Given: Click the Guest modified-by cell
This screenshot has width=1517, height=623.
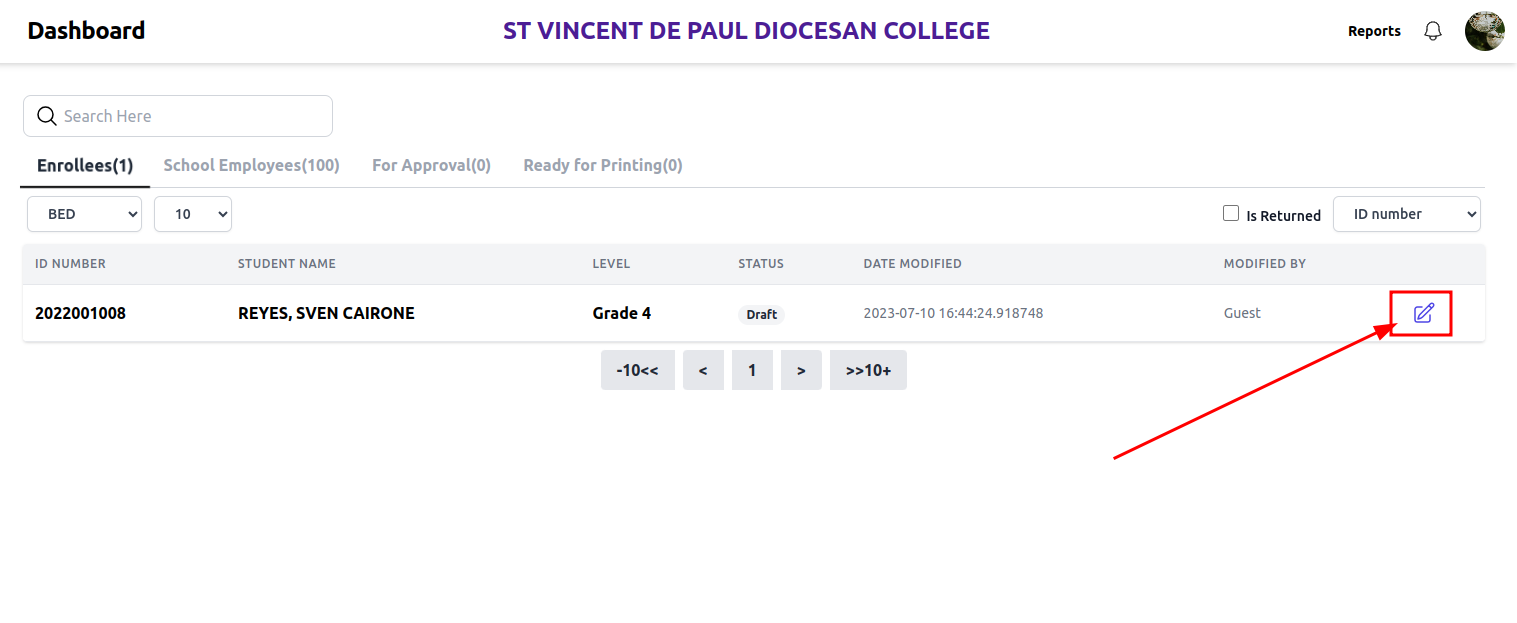Looking at the screenshot, I should [x=1242, y=313].
